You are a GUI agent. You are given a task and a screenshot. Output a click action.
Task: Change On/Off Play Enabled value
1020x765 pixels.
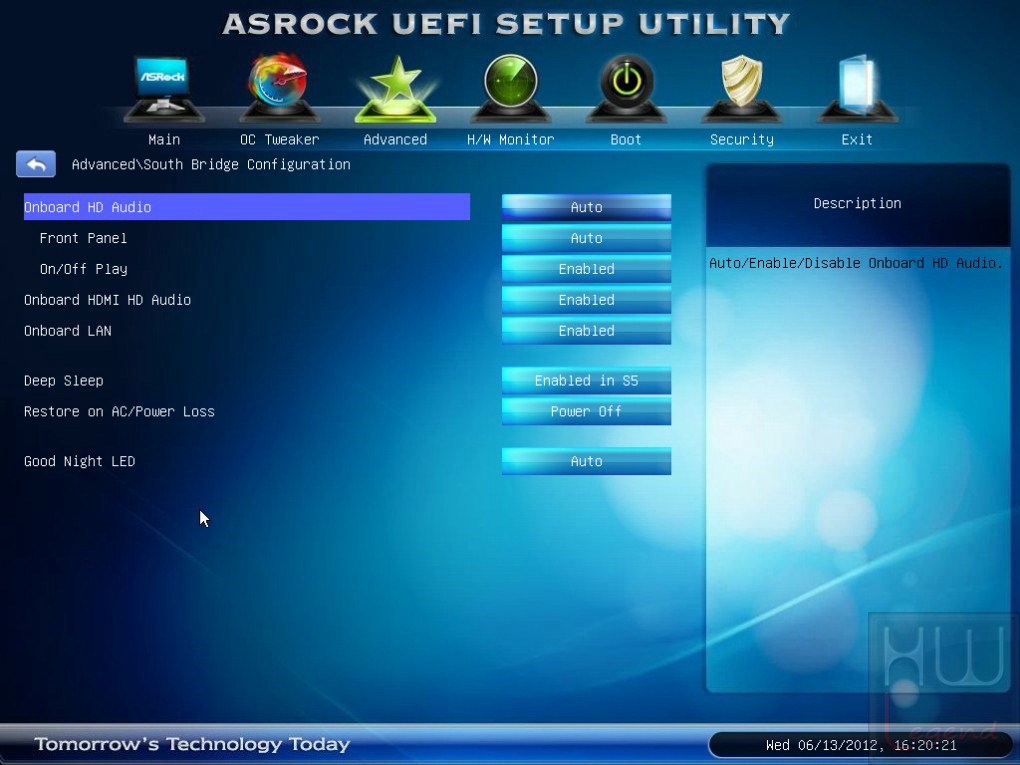pos(586,269)
